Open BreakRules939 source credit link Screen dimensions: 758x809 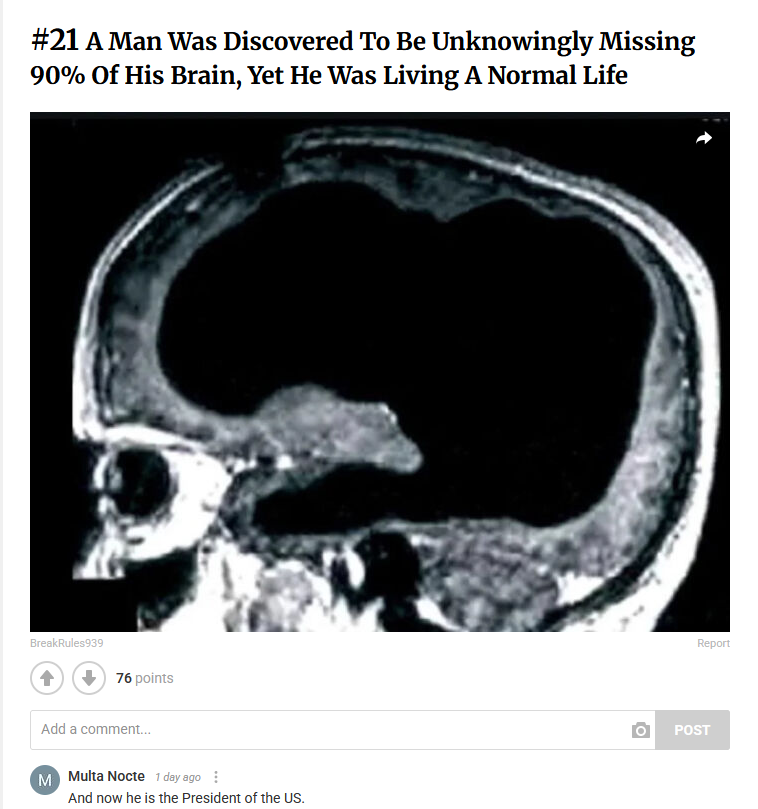[x=67, y=643]
